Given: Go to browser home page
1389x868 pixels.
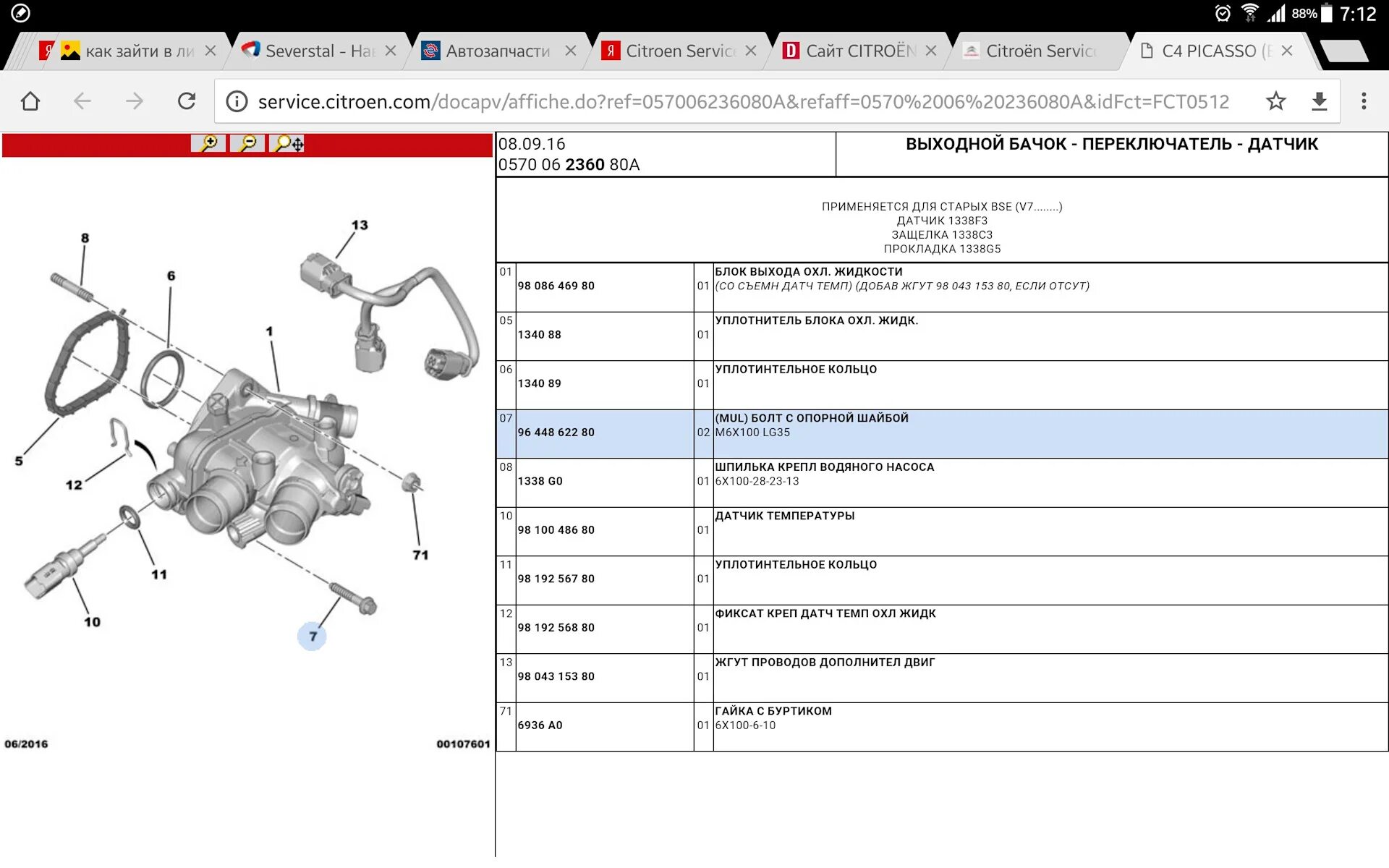Looking at the screenshot, I should click(30, 101).
